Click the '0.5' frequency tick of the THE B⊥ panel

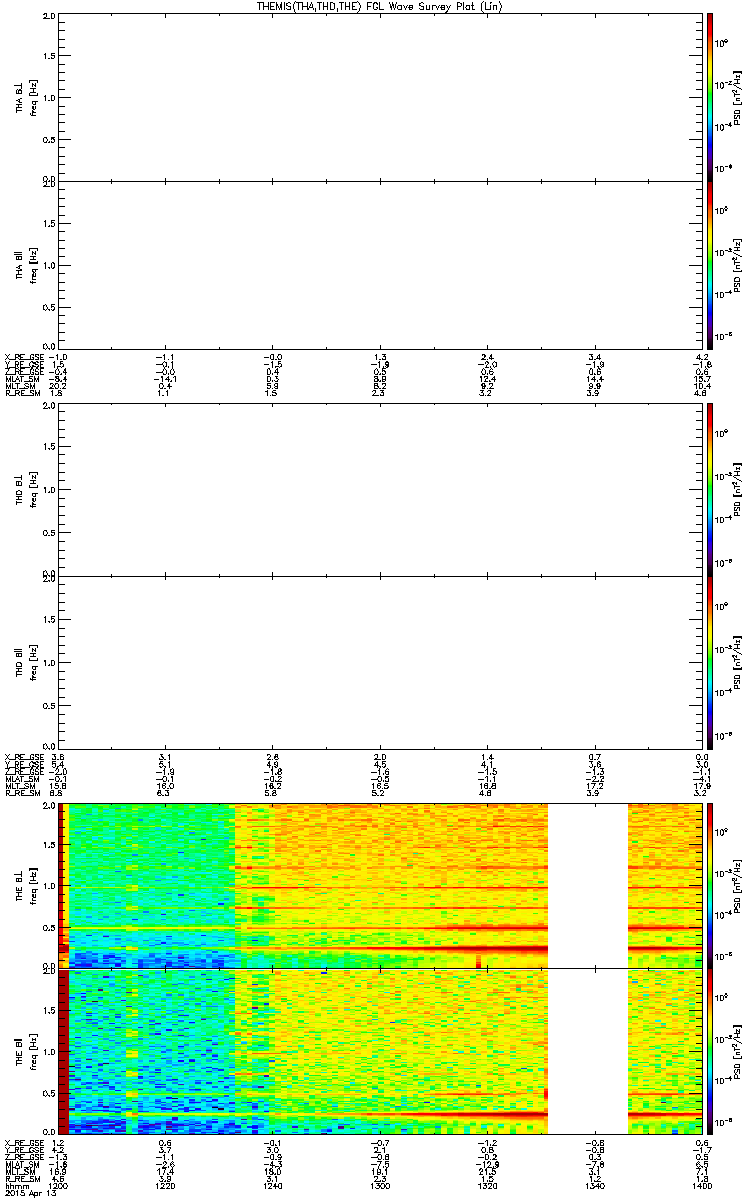click(50, 928)
